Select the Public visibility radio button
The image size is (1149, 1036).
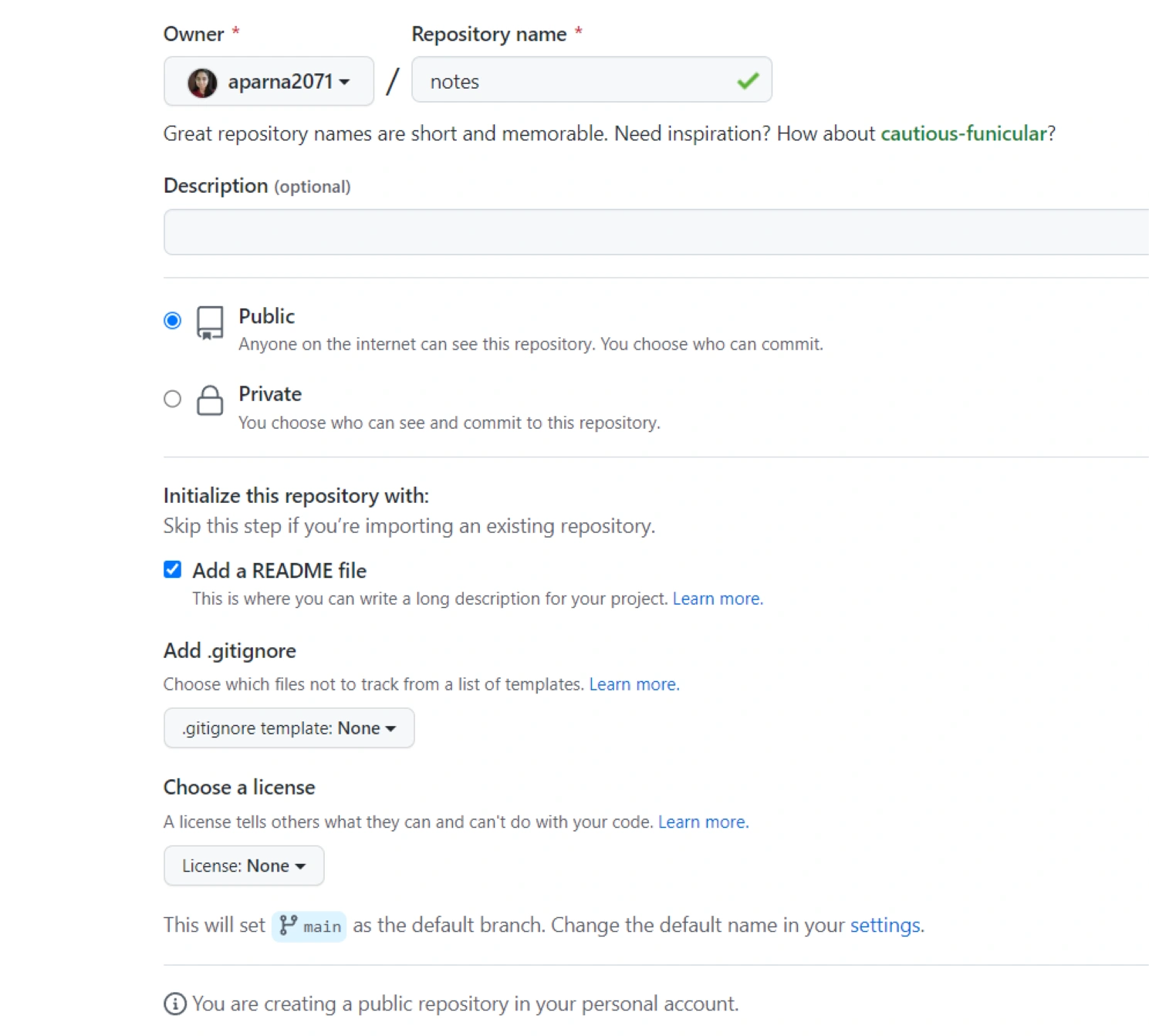[x=173, y=320]
